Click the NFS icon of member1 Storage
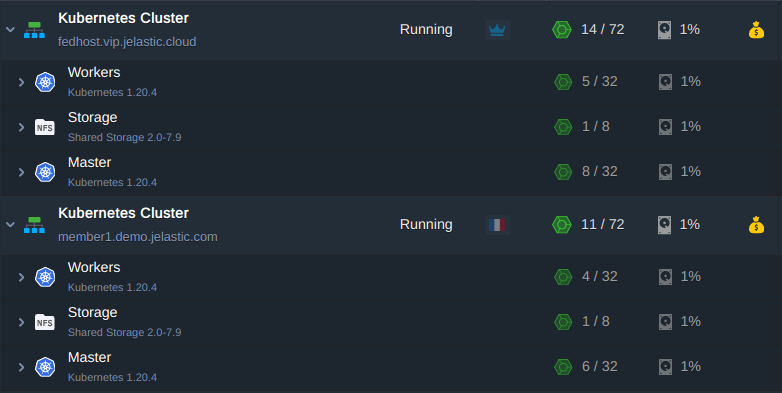 (x=44, y=322)
